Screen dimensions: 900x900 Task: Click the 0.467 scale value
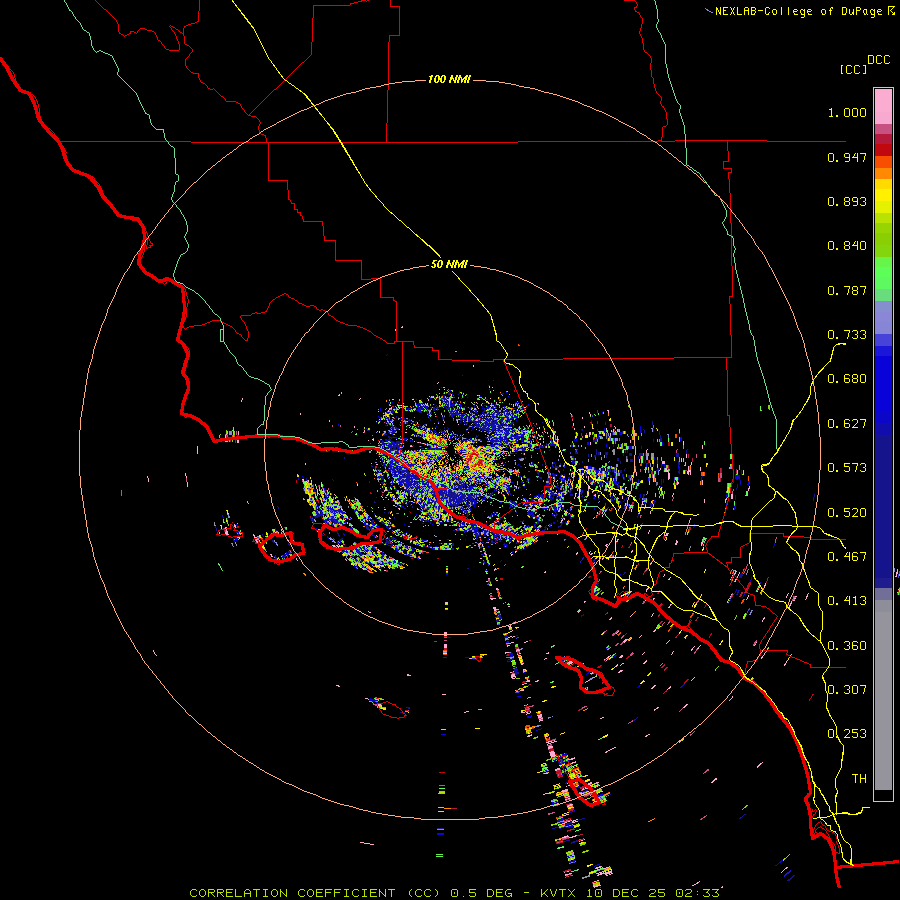coord(847,557)
